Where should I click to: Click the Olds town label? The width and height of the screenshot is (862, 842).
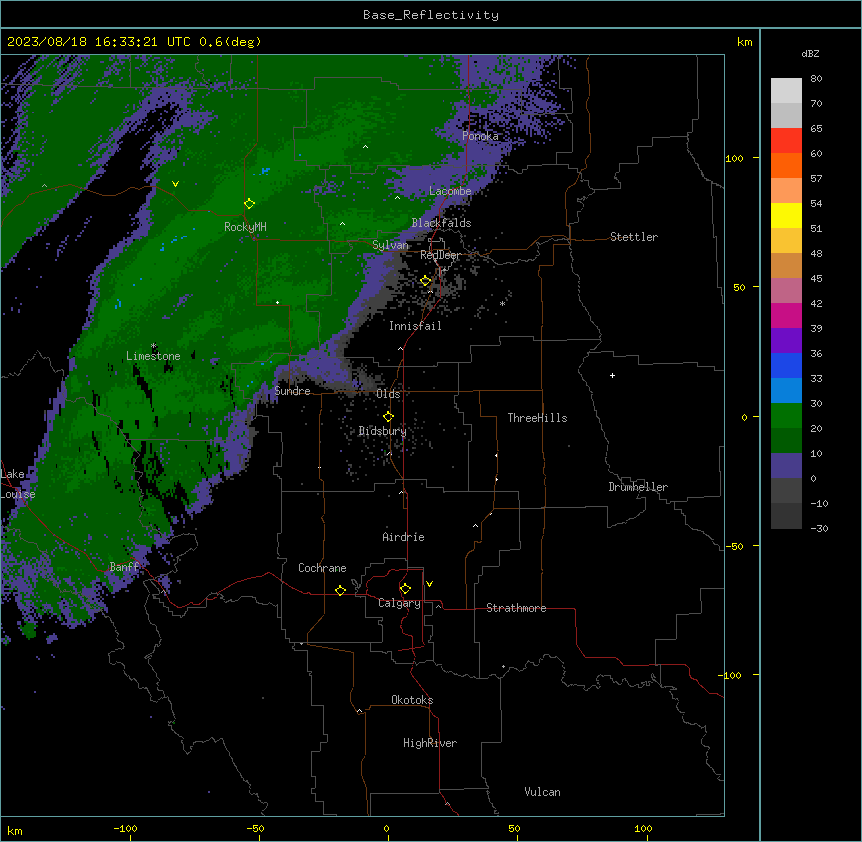(x=388, y=394)
